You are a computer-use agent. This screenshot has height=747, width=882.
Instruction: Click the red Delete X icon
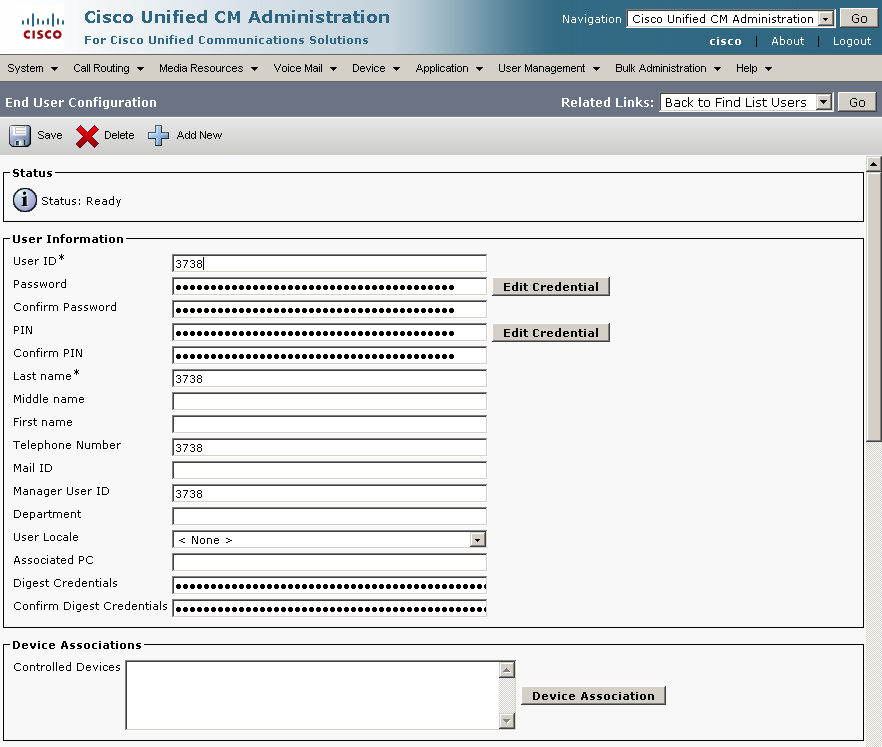point(88,136)
